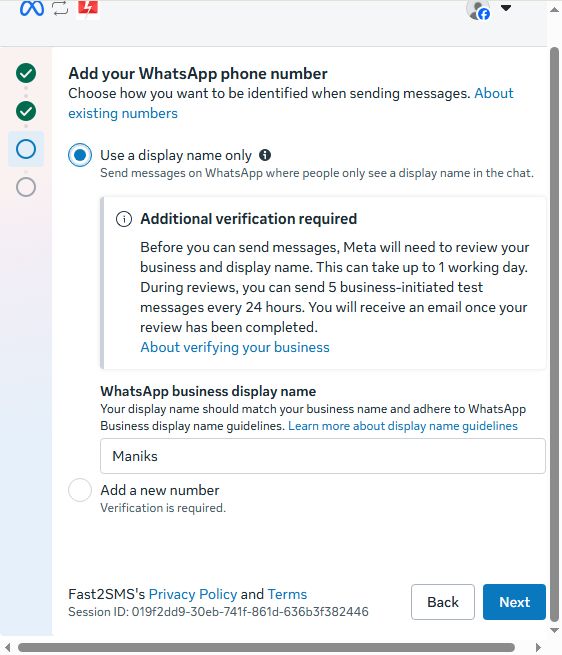Click the info icon beside Additional verification required
This screenshot has height=655, width=562.
[x=124, y=219]
